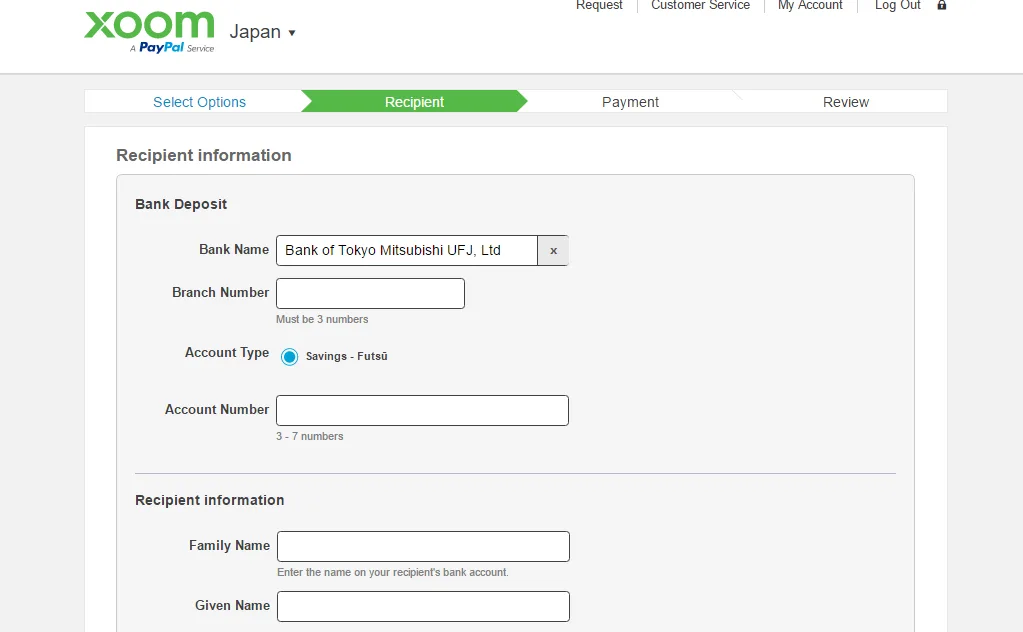
Task: Click into the Account Number field
Action: [422, 411]
